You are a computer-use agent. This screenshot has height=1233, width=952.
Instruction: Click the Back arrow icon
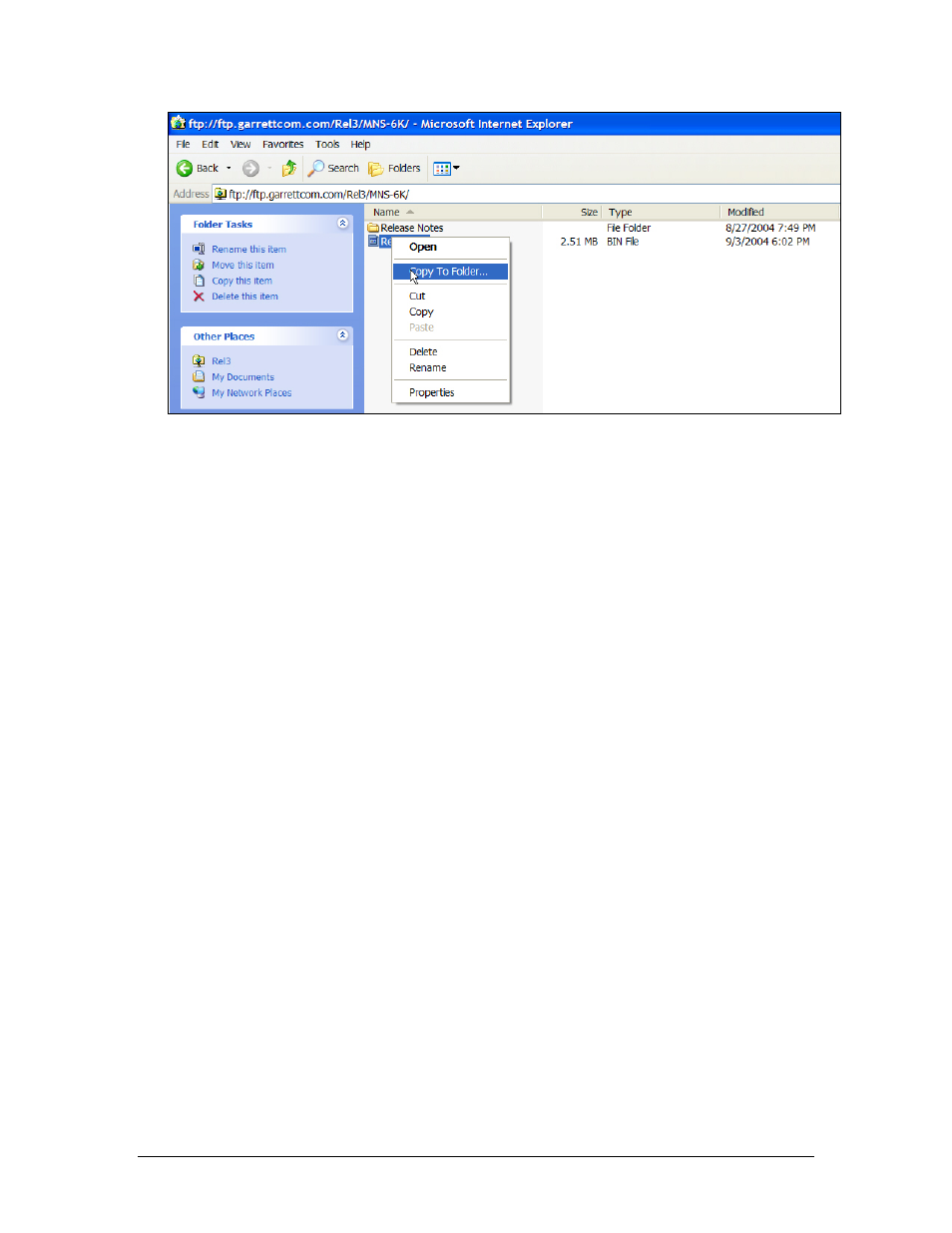(185, 169)
